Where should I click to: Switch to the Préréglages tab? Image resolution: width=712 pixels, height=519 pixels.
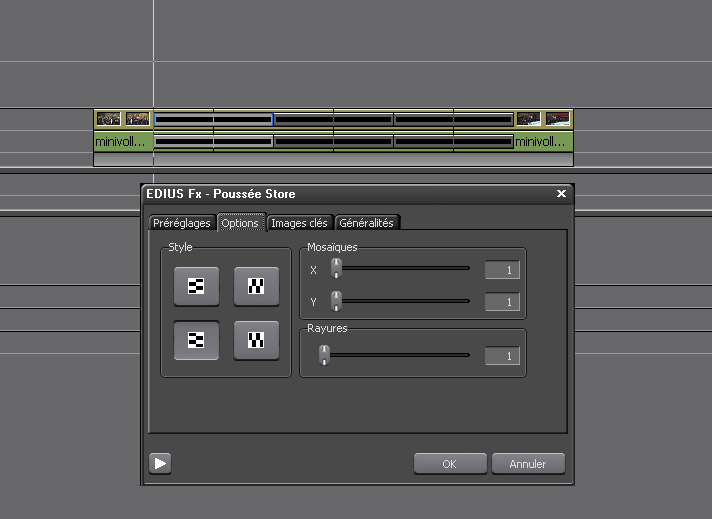(182, 223)
